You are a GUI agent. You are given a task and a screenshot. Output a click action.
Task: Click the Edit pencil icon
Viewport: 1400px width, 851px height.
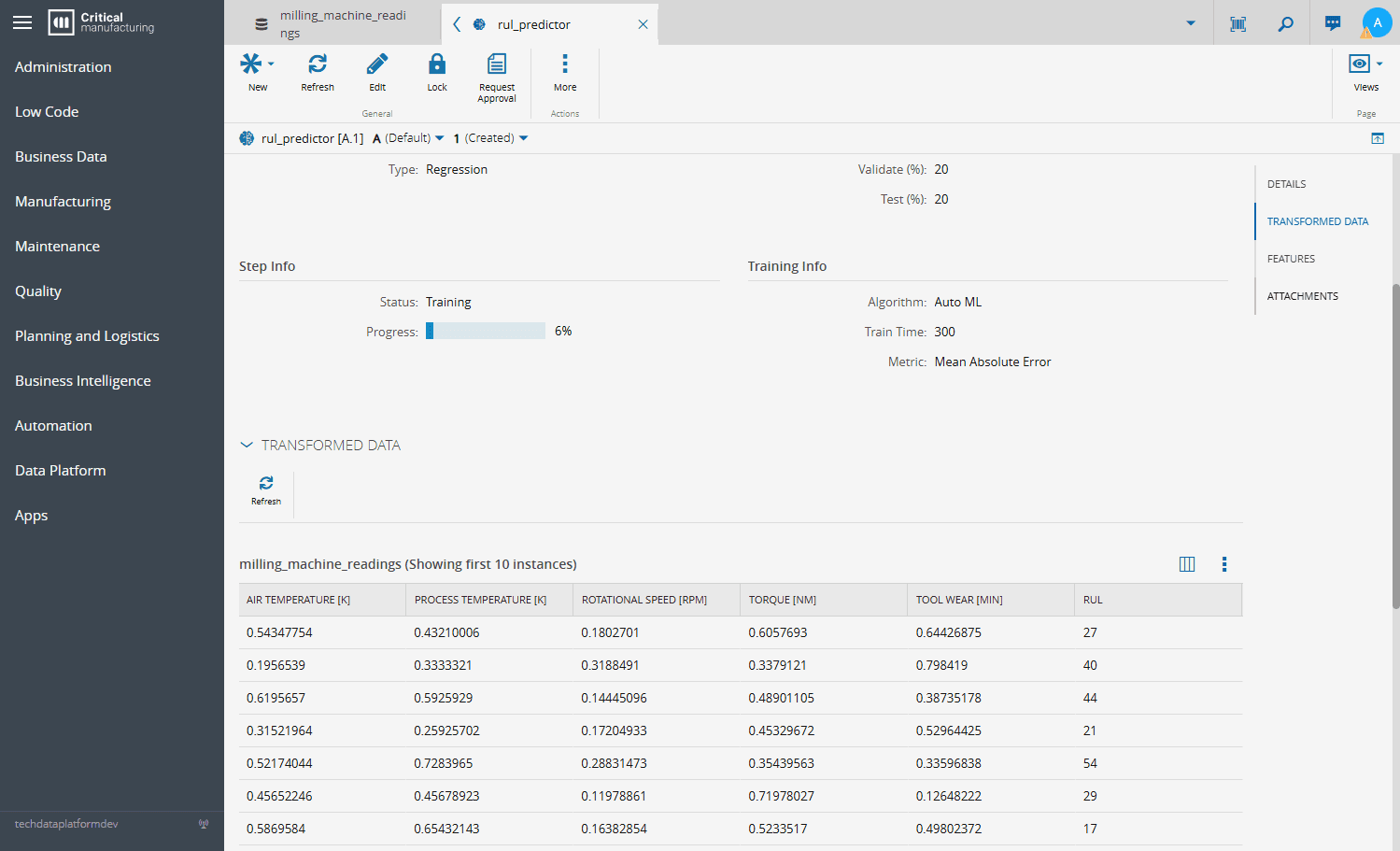(377, 64)
